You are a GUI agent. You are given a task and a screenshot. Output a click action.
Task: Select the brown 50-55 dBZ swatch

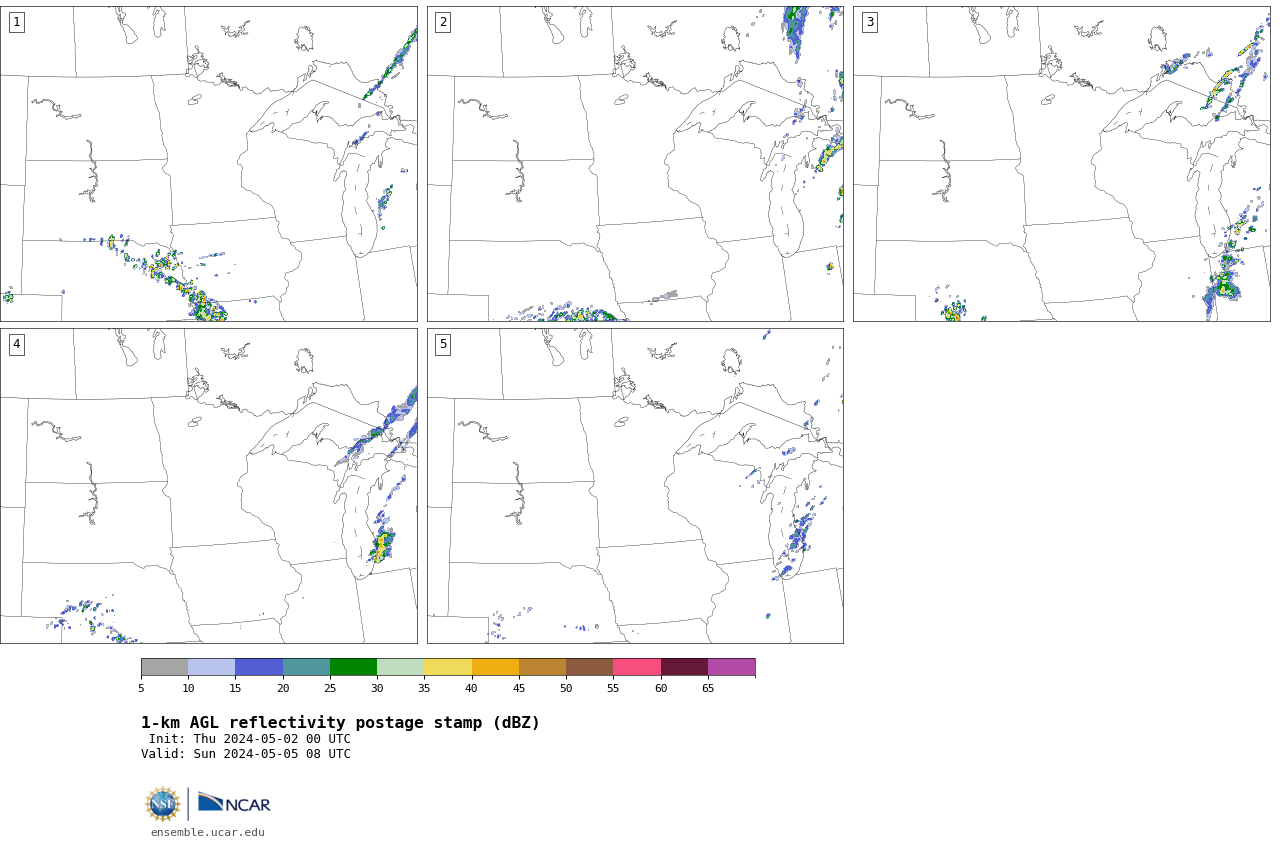tap(589, 667)
